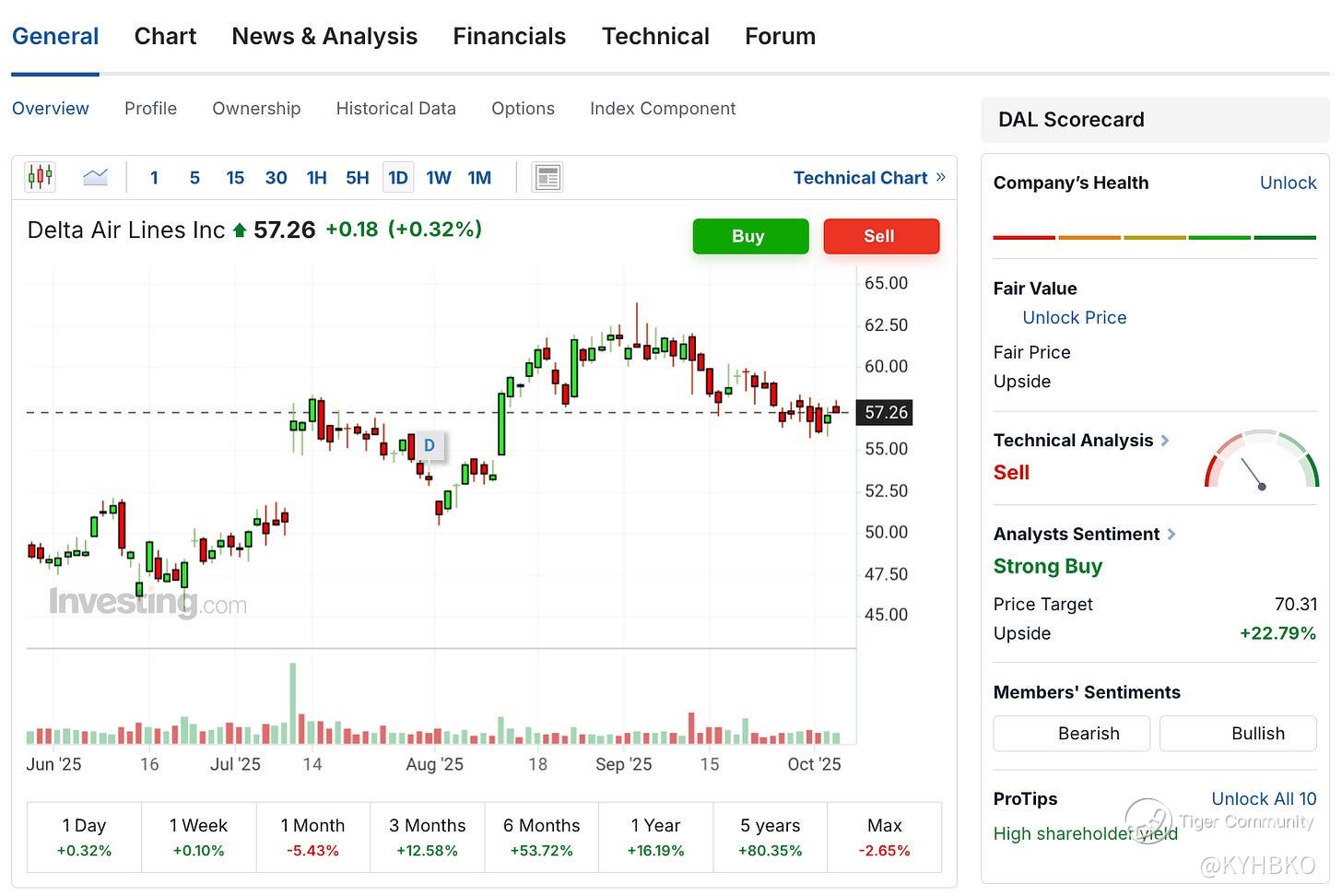Screen dimensions: 1342x896
Task: Click the Sell technical rating
Action: click(x=1011, y=473)
